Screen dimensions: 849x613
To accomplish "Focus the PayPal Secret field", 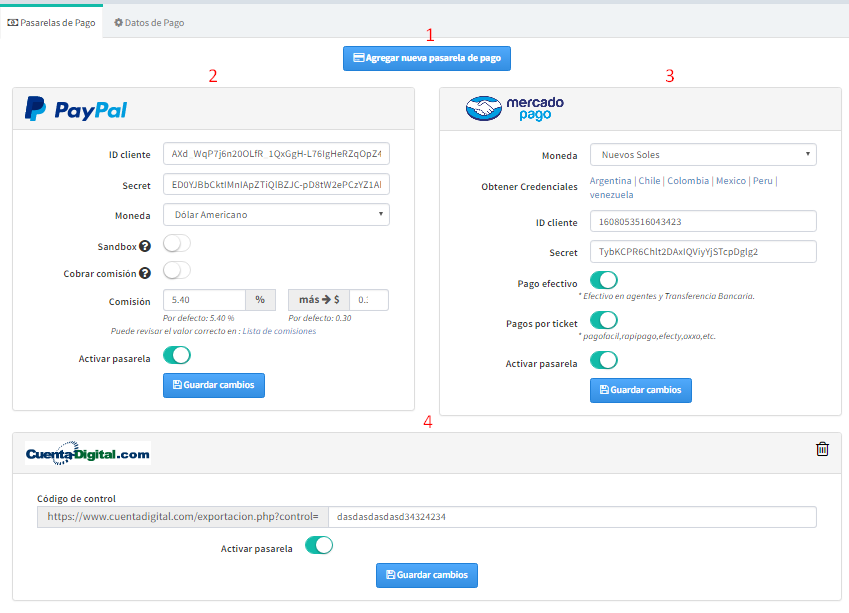I will click(x=276, y=184).
